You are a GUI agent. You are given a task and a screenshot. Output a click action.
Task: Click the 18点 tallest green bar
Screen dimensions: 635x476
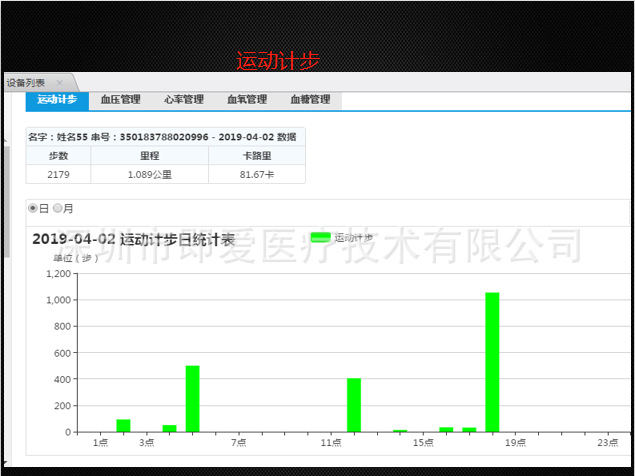pyautogui.click(x=492, y=362)
